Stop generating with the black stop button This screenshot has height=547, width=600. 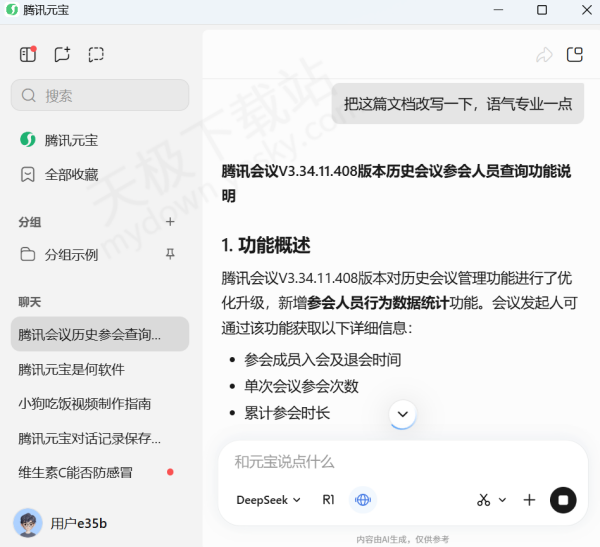pyautogui.click(x=563, y=500)
